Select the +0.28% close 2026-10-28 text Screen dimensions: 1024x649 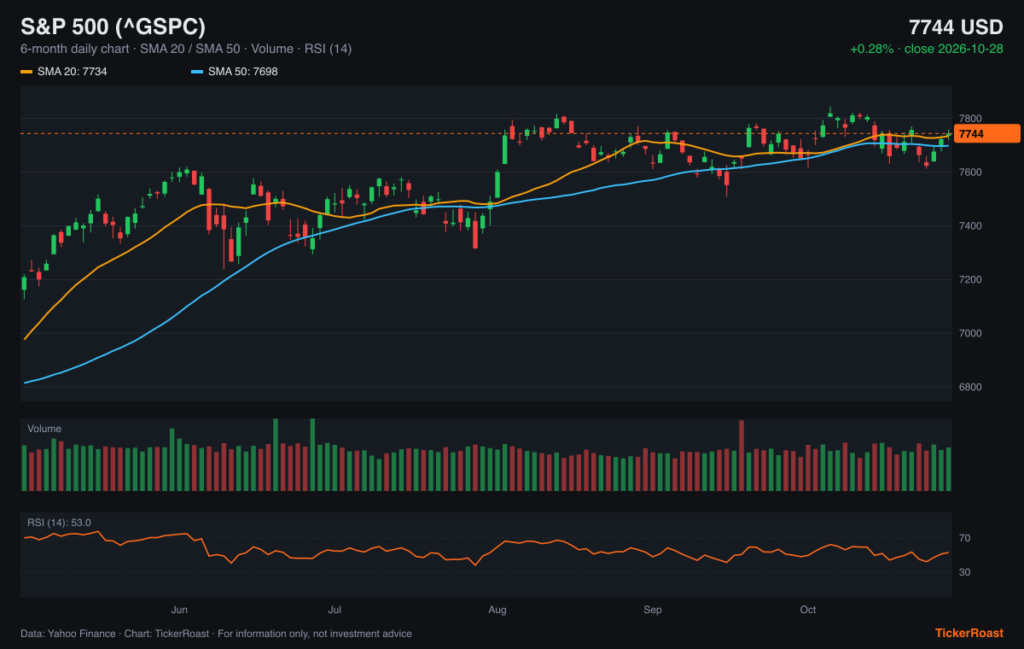point(926,49)
